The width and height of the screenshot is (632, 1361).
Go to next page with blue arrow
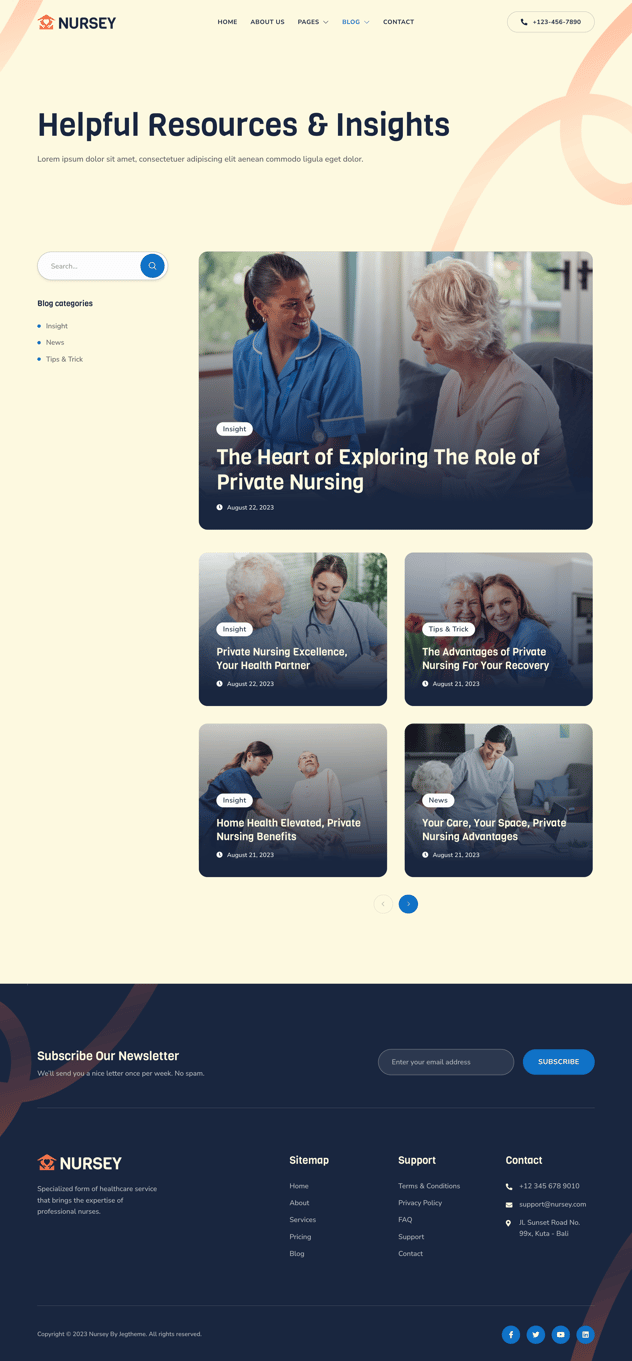(408, 904)
